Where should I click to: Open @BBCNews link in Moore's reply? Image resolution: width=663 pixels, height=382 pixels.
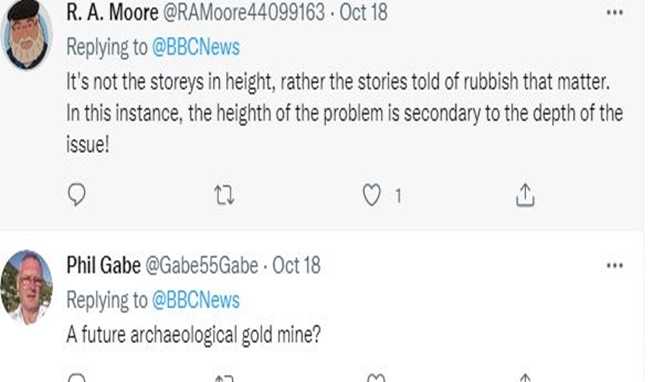pyautogui.click(x=196, y=47)
